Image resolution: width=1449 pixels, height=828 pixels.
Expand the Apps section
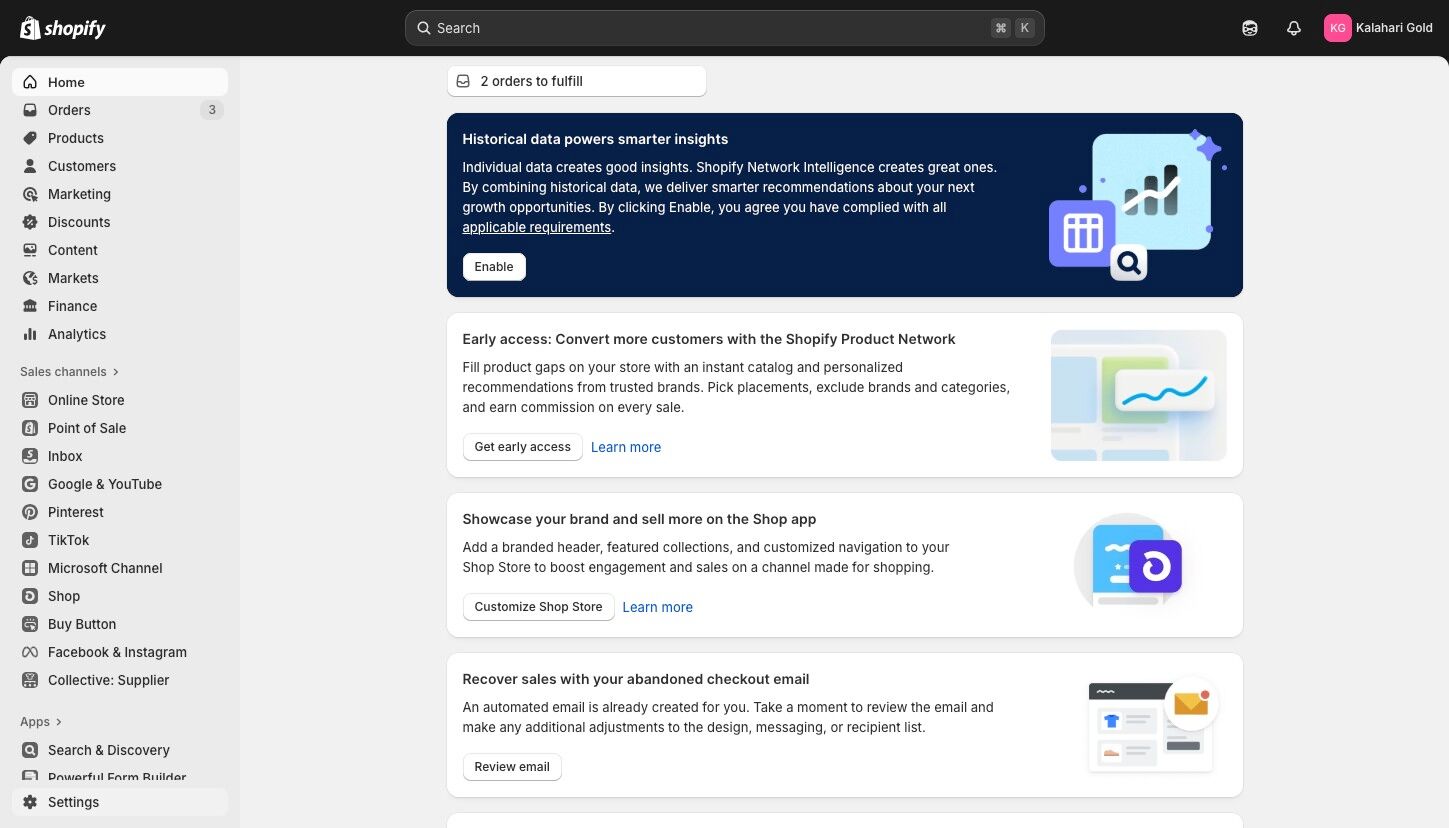[41, 722]
